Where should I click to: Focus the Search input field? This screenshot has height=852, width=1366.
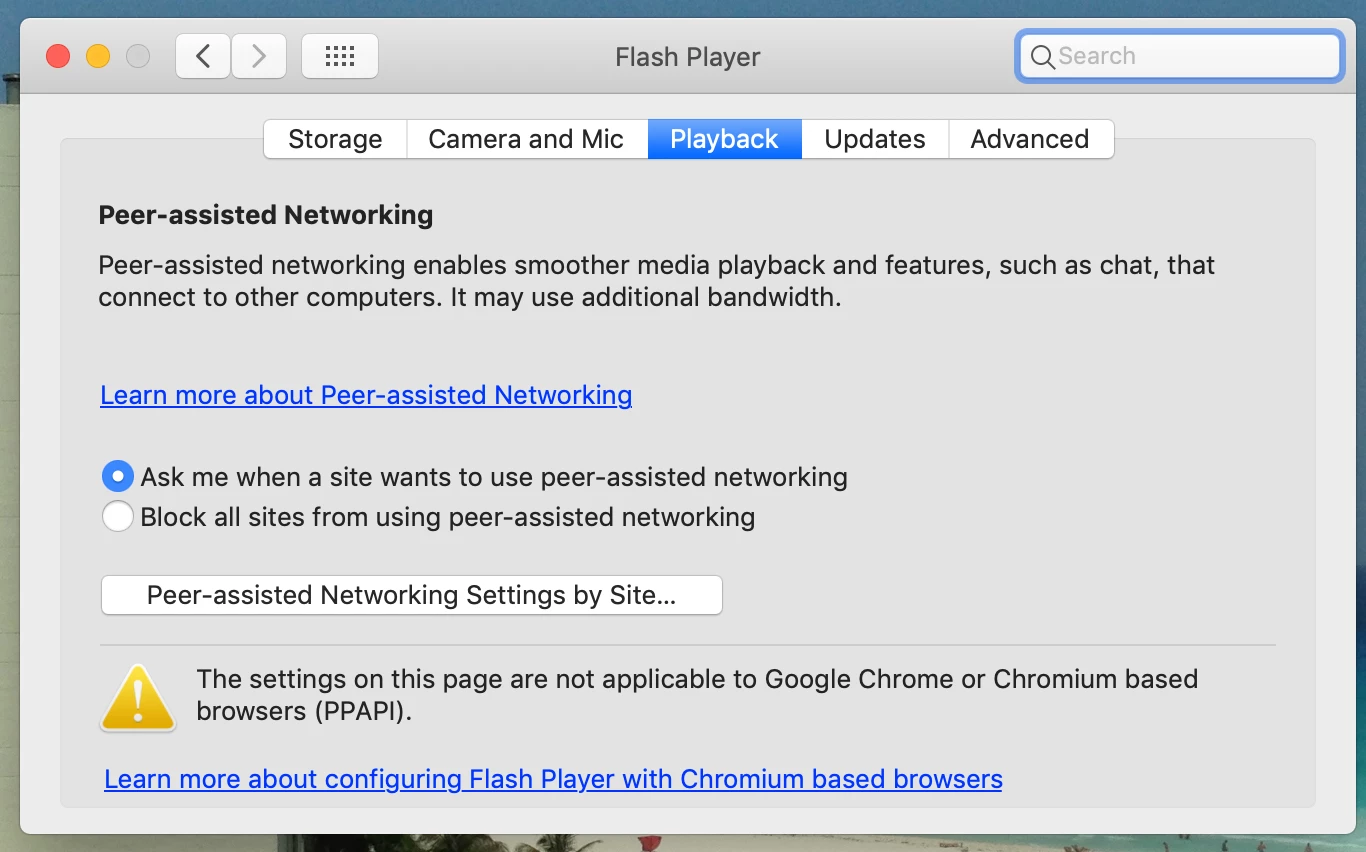1179,56
